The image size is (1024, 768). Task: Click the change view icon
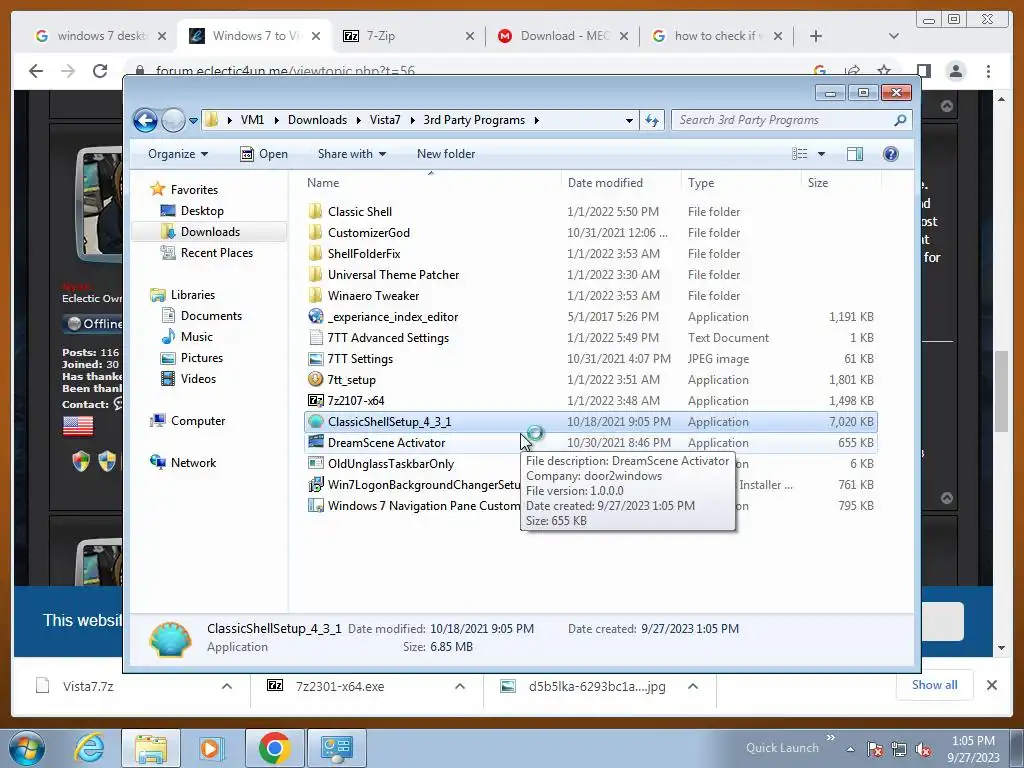[799, 154]
